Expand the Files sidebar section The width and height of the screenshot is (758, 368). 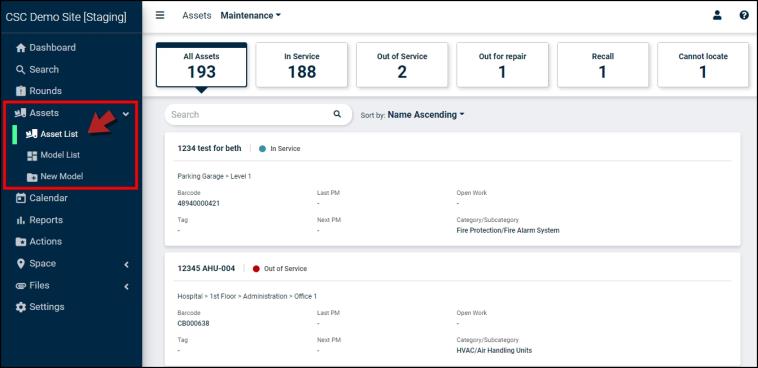pyautogui.click(x=126, y=286)
